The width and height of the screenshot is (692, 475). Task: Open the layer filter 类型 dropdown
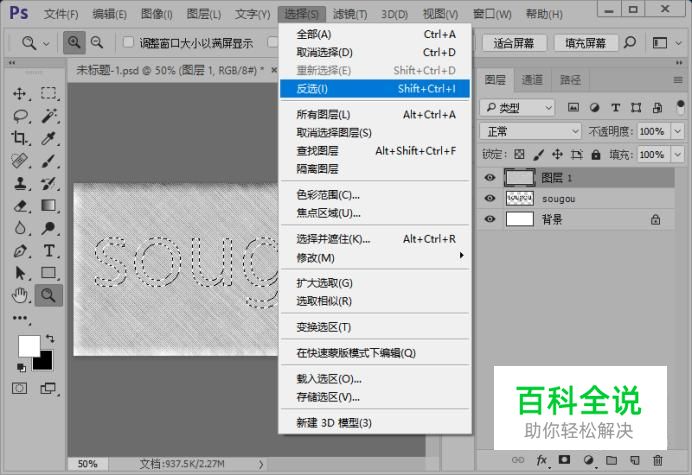[x=517, y=108]
